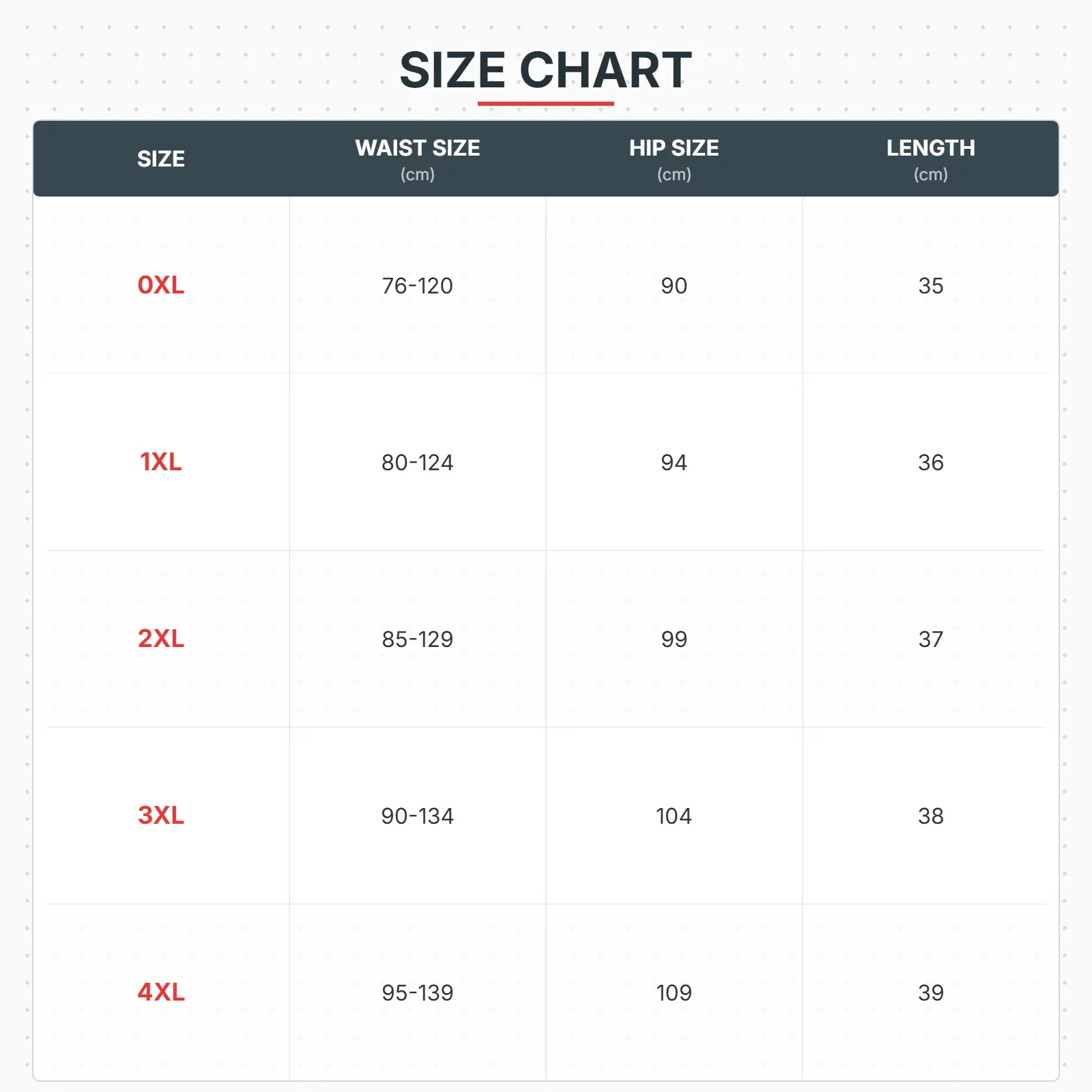
Task: Select the SIZE column header
Action: point(161,159)
